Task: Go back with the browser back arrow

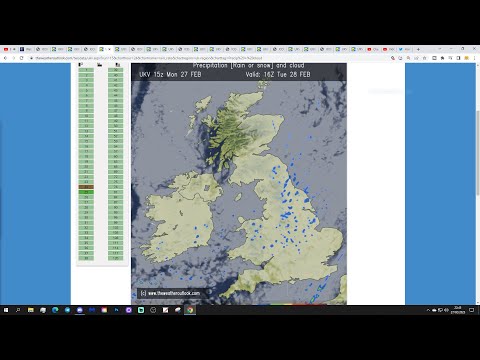Action: click(x=5, y=58)
